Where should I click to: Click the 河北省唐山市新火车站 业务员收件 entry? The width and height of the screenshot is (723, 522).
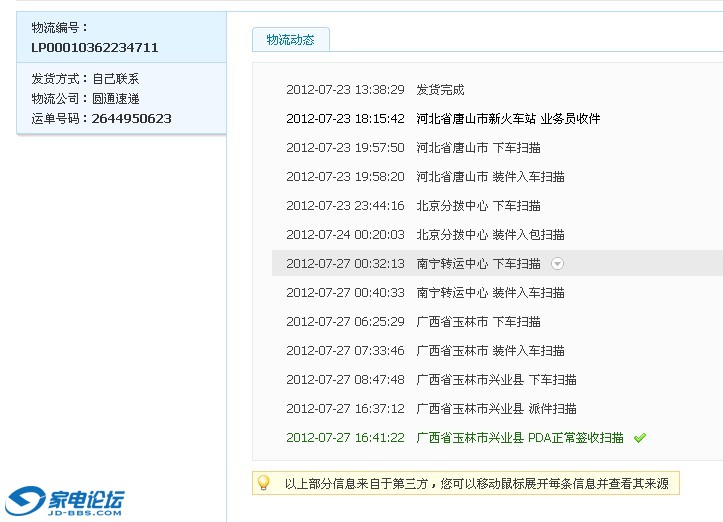pos(508,119)
